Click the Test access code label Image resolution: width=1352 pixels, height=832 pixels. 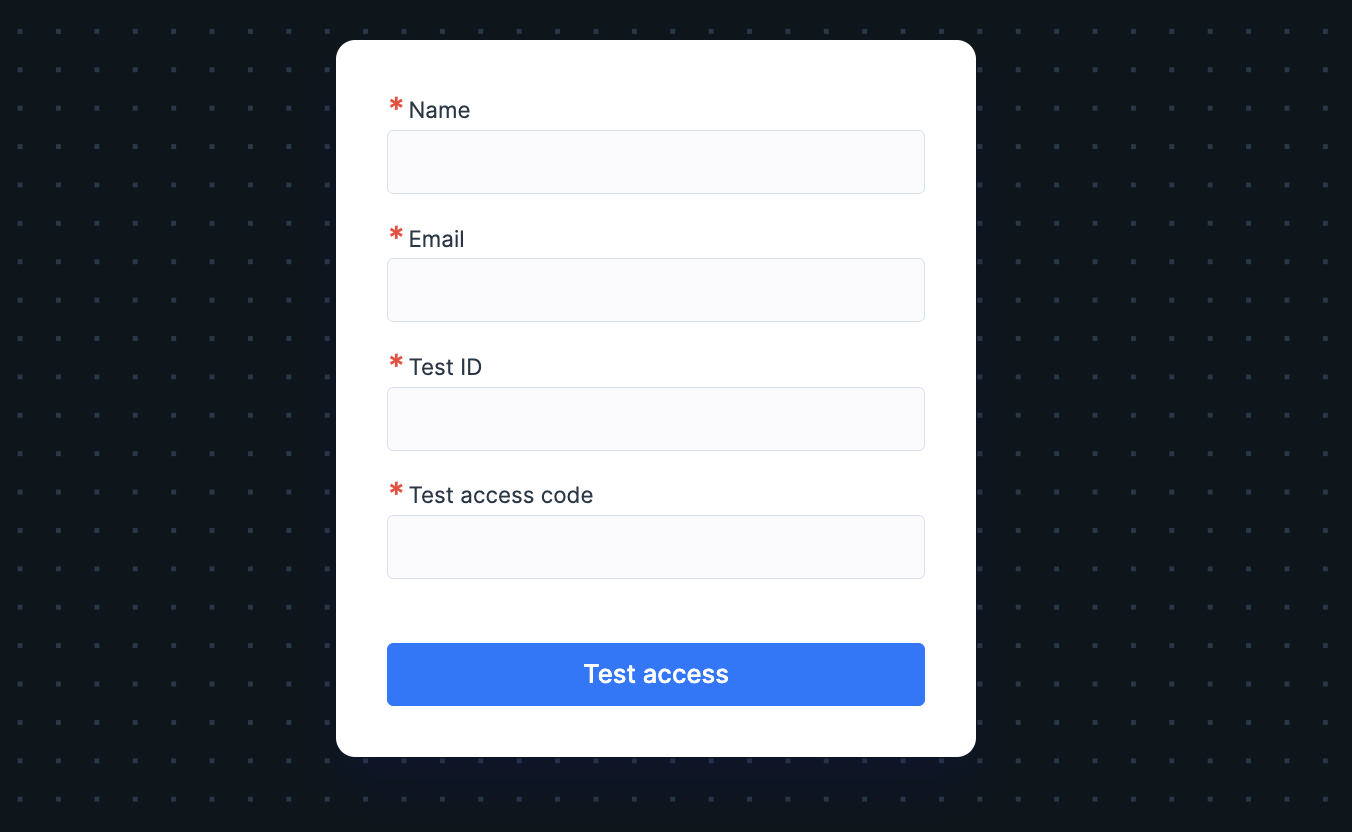pos(501,495)
